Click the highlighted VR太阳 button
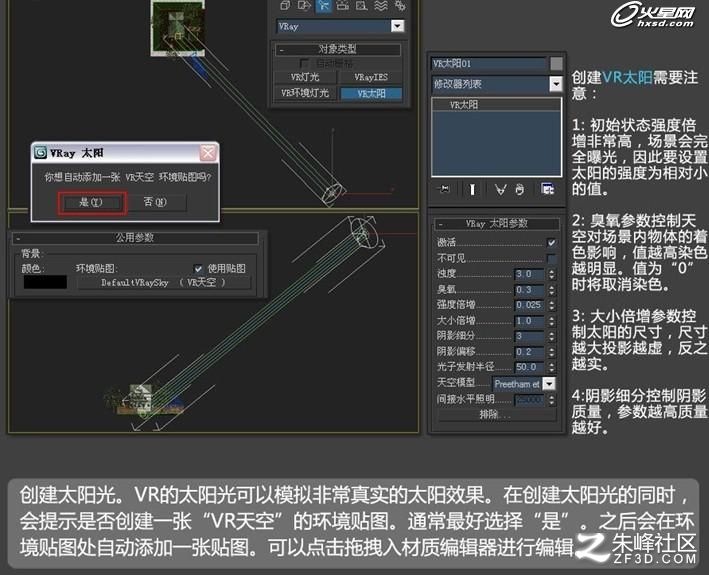Image resolution: width=709 pixels, height=575 pixels. 371,93
